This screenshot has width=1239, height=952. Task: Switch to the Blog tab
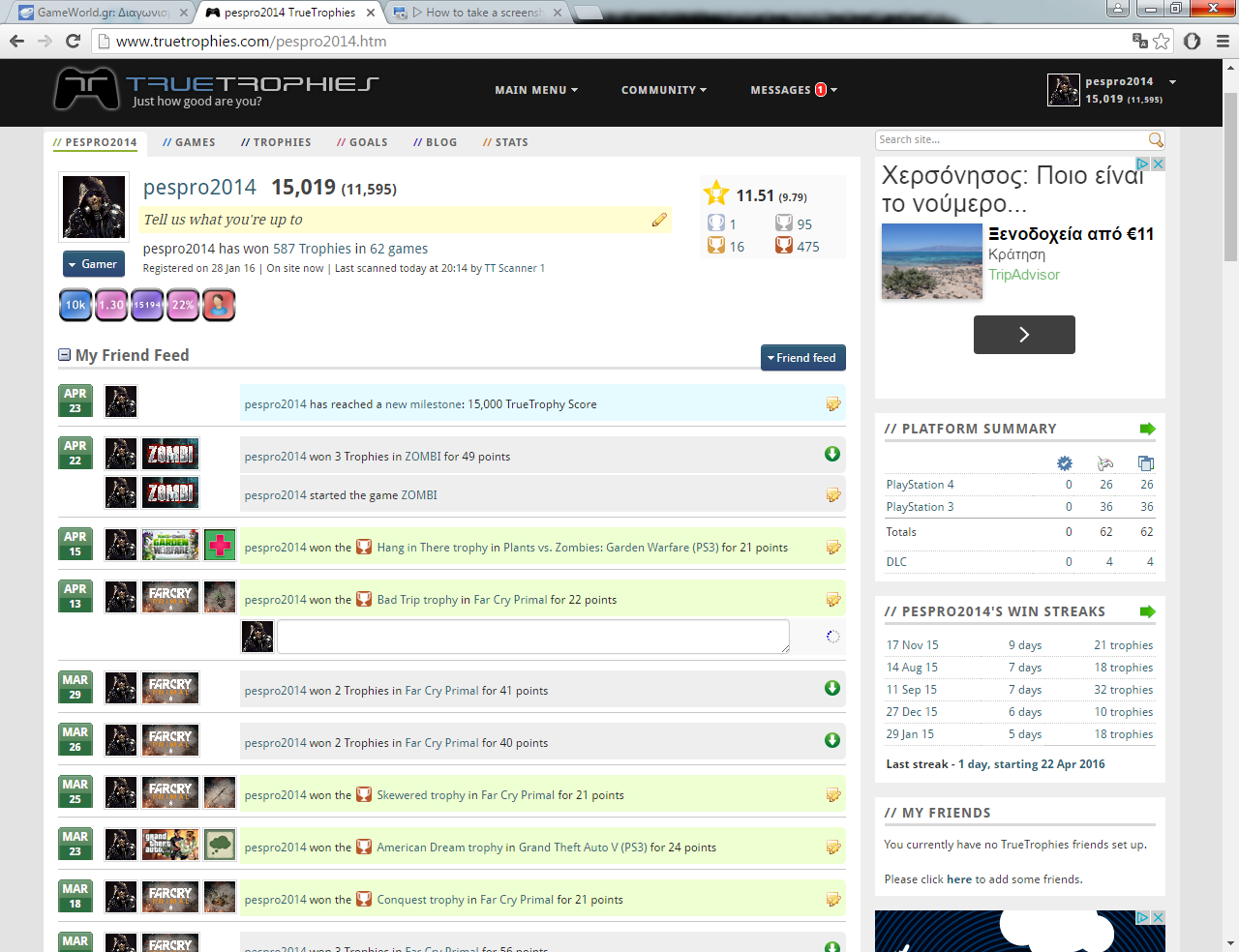point(435,142)
